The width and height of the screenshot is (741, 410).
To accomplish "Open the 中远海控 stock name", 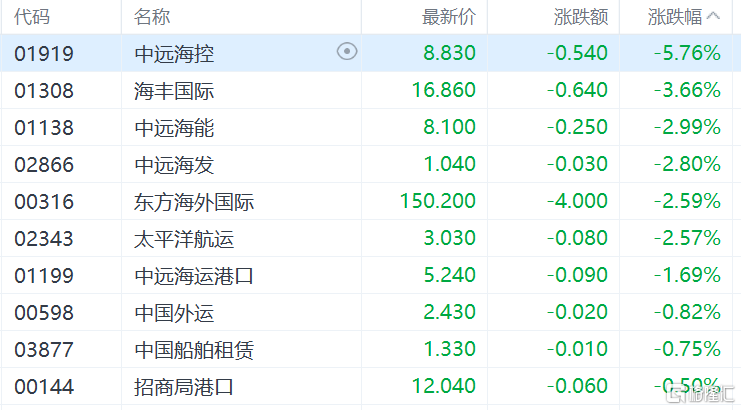I will (174, 53).
